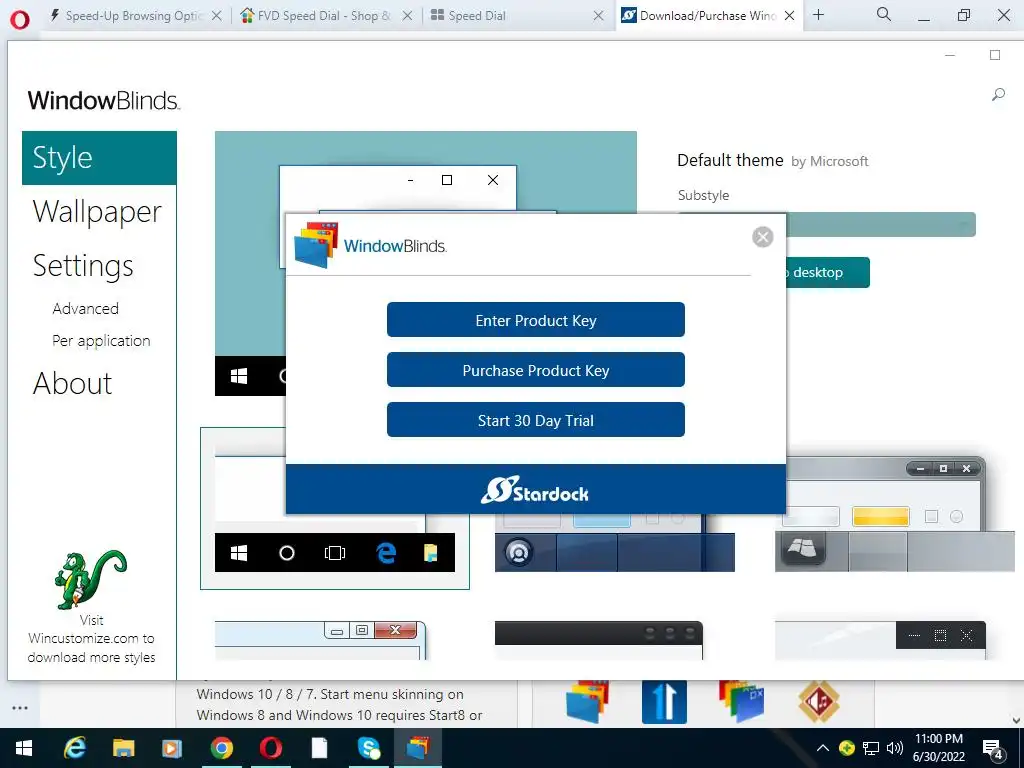Click the WindowBlinds search magnifier icon
The image size is (1024, 768).
(x=998, y=95)
